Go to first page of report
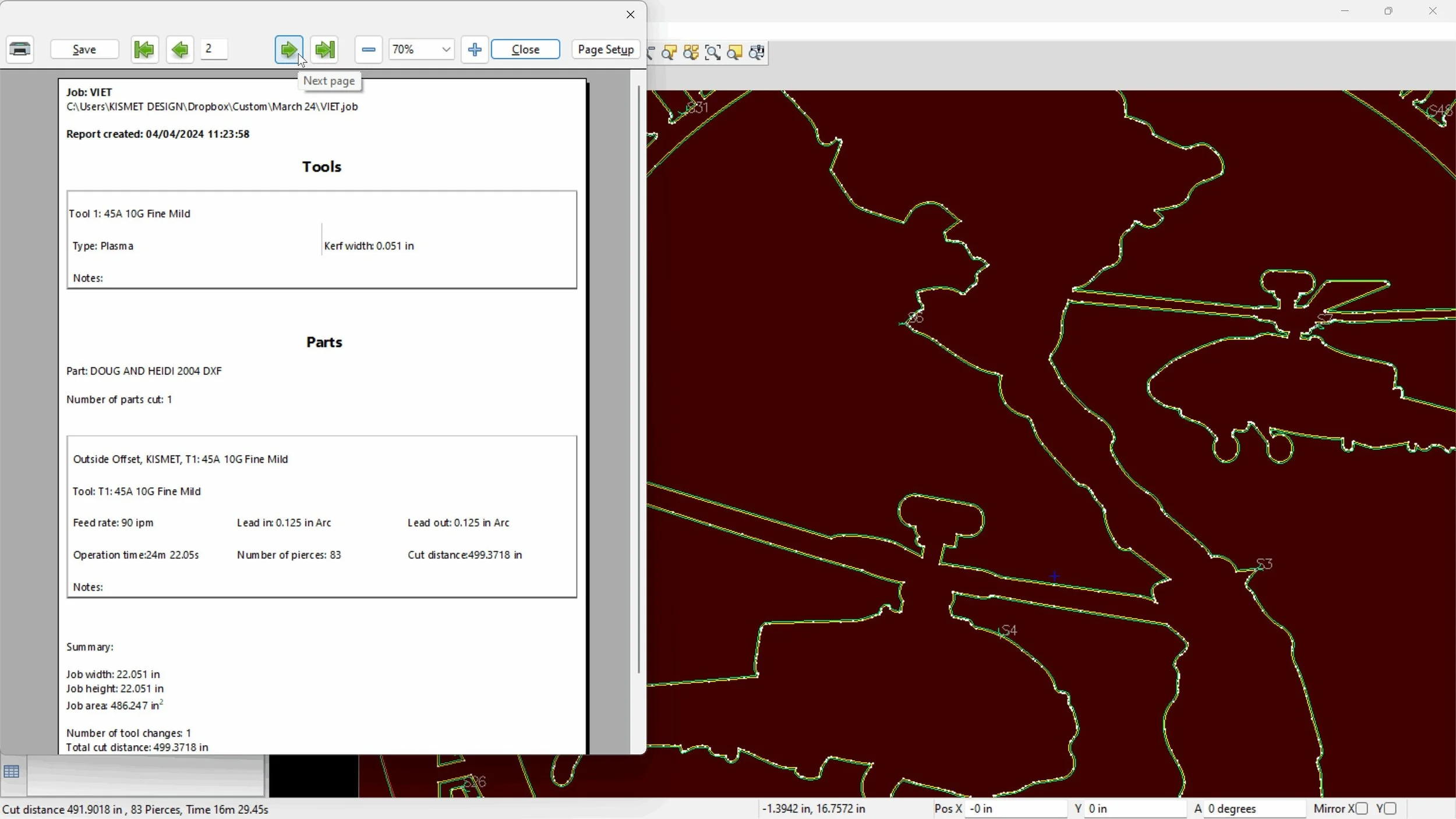The image size is (1456, 819). click(144, 49)
